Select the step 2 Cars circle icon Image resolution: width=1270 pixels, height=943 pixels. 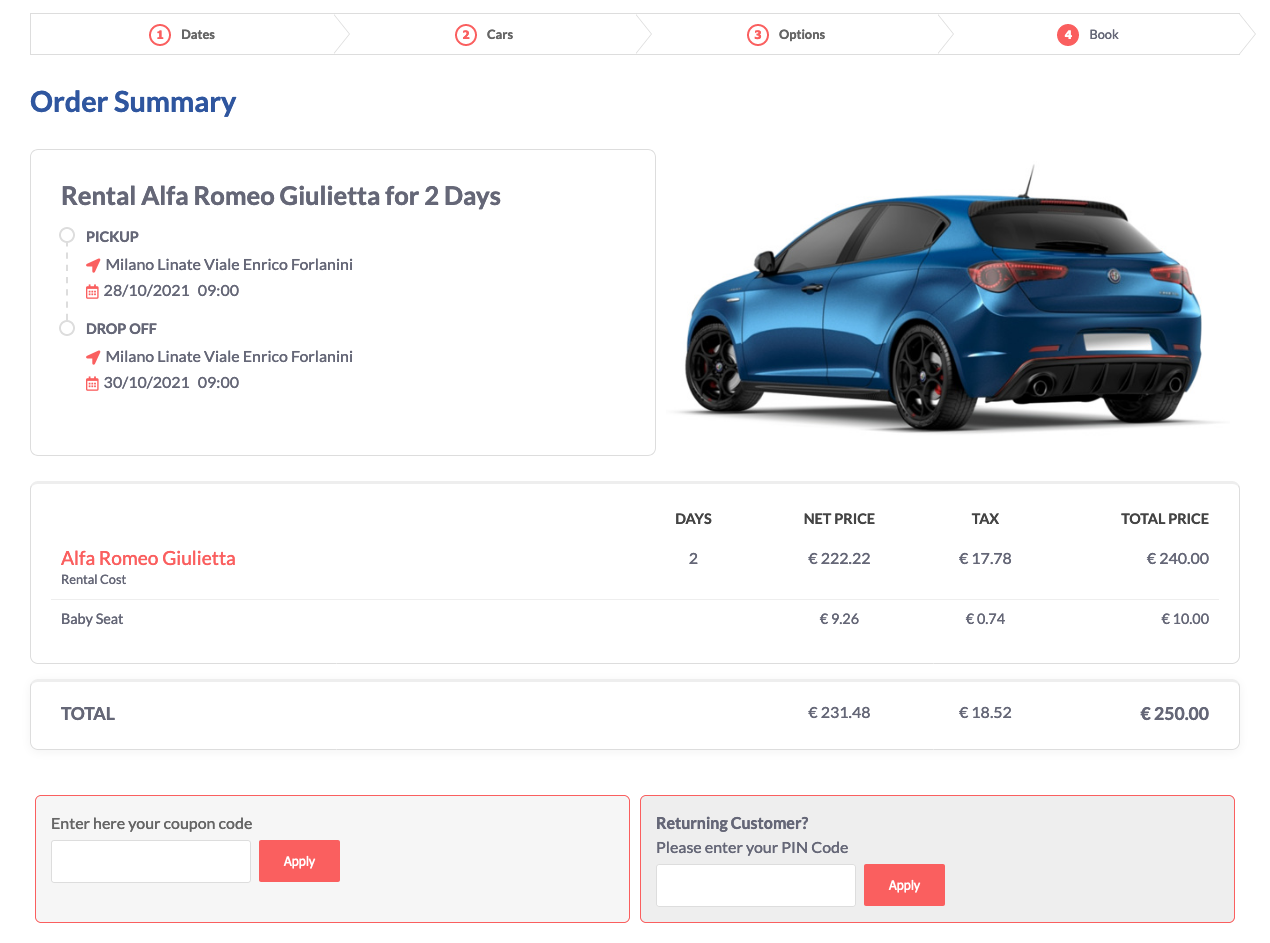[x=465, y=34]
